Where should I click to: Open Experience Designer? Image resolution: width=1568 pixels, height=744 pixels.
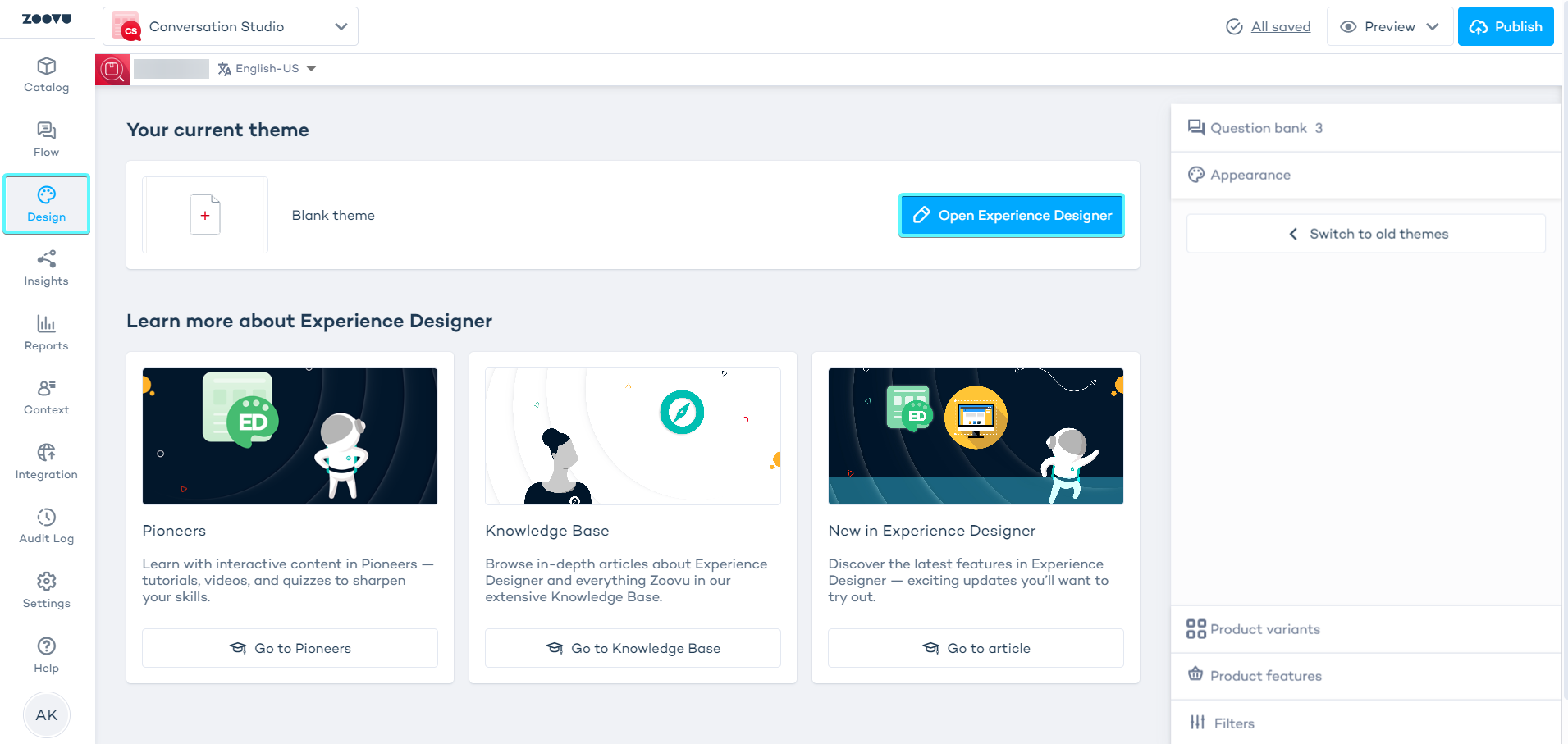(1011, 215)
